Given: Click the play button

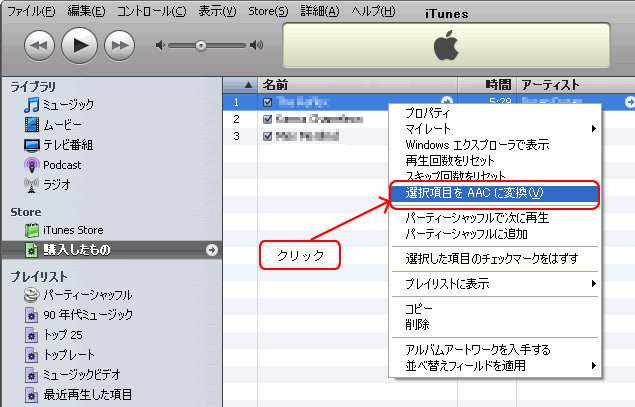Looking at the screenshot, I should tap(79, 45).
